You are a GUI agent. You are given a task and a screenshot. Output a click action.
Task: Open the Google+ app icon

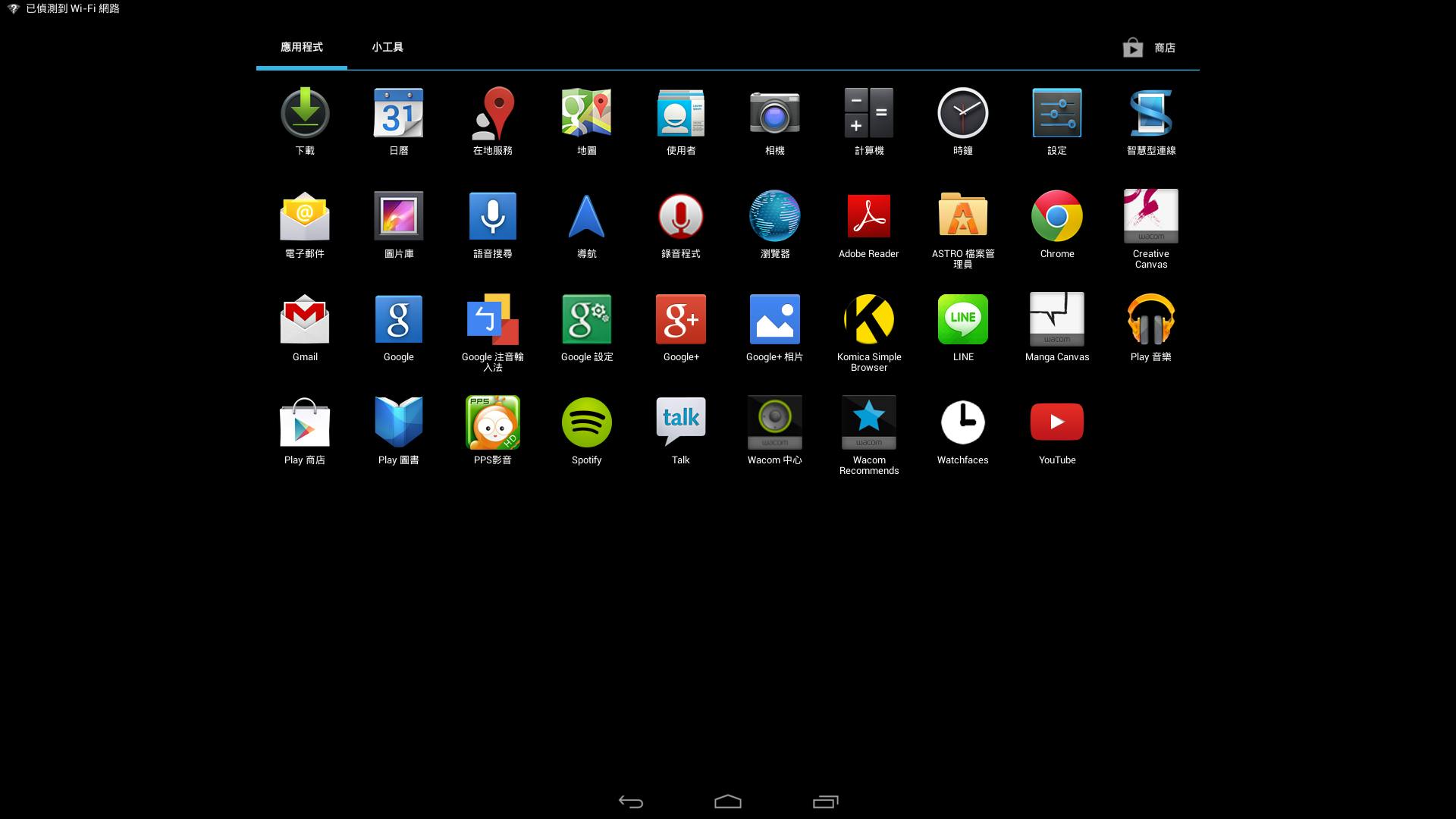click(680, 319)
